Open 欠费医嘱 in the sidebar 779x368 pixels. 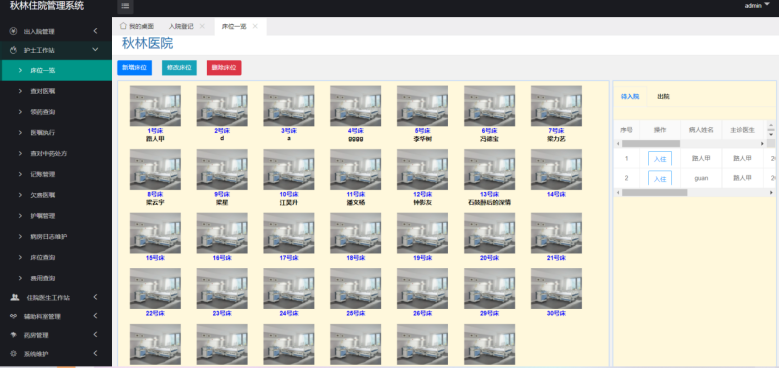[x=56, y=195]
